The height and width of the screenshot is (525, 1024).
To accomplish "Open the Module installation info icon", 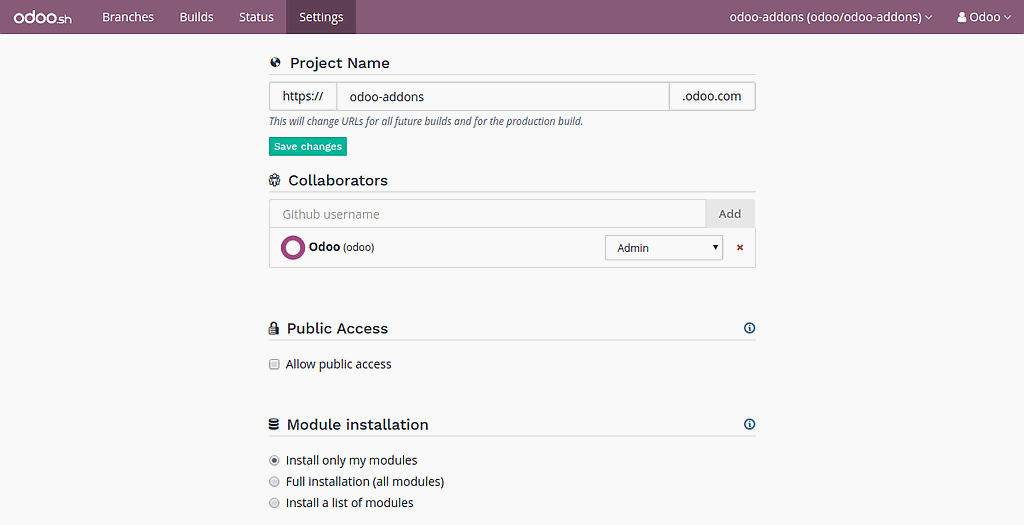I will (749, 424).
